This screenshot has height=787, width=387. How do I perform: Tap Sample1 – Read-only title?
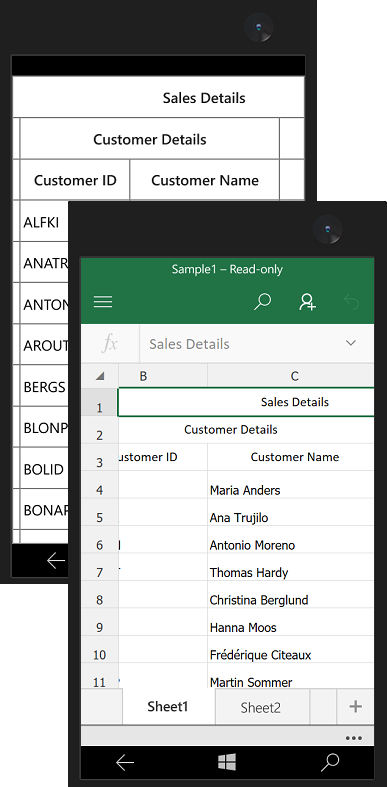pyautogui.click(x=227, y=269)
